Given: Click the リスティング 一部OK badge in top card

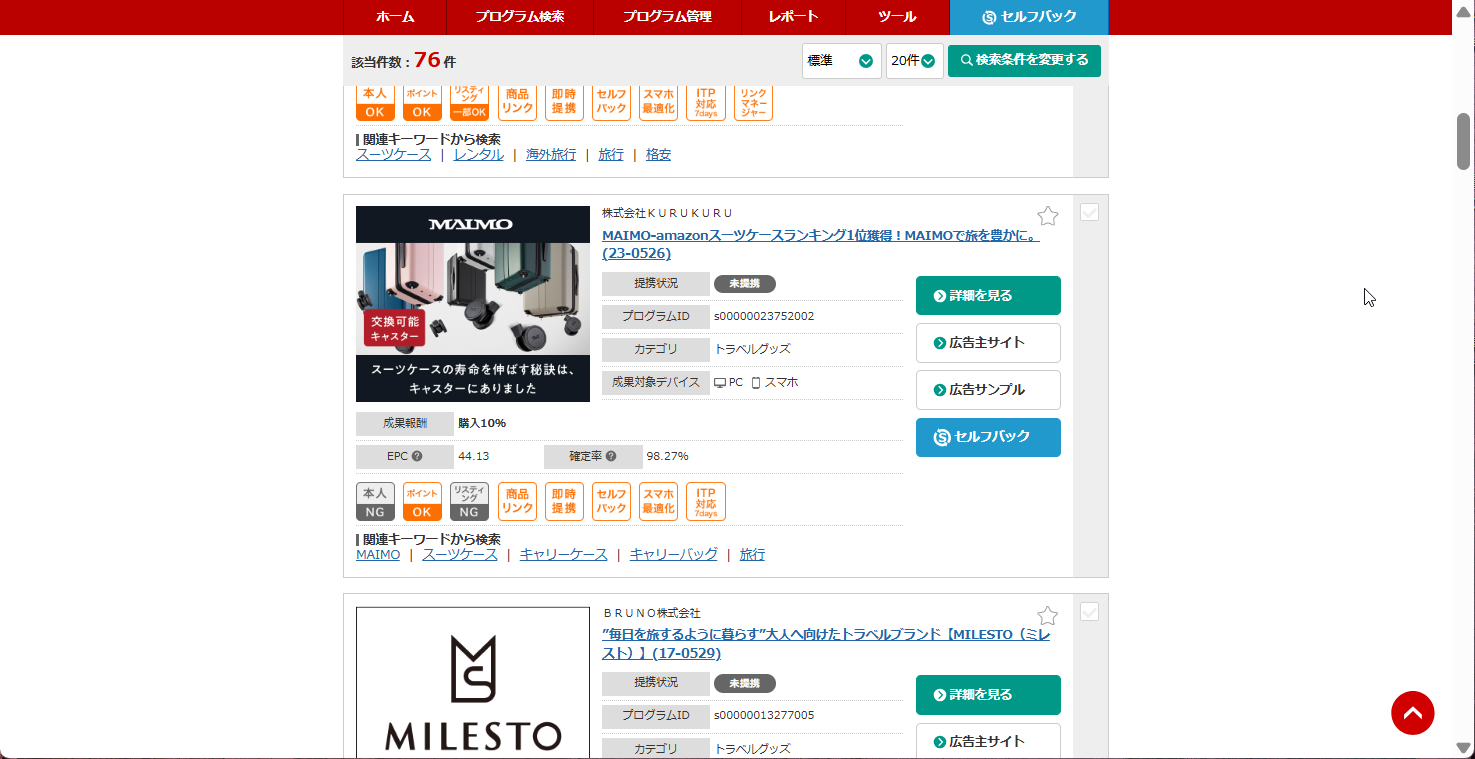Looking at the screenshot, I should [469, 103].
